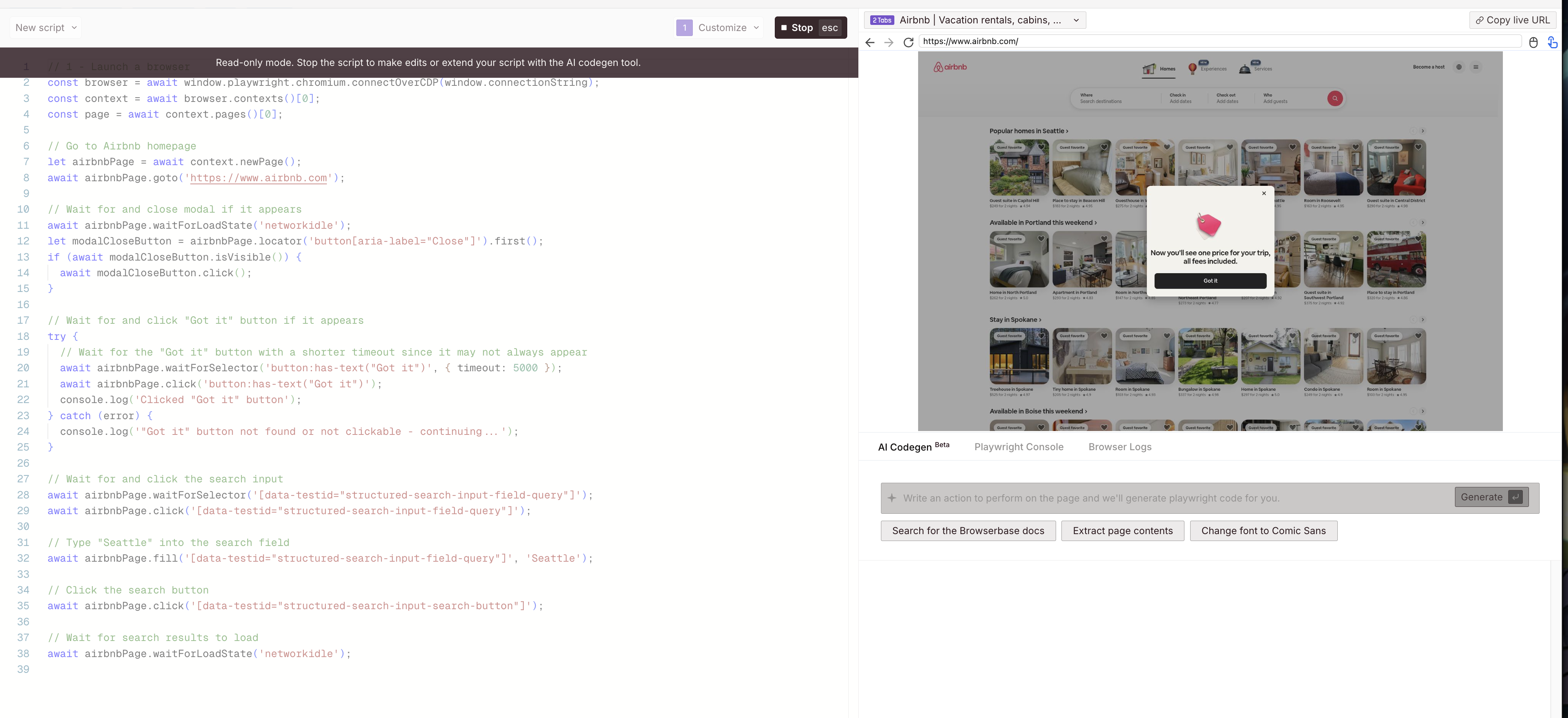Image resolution: width=1568 pixels, height=718 pixels.
Task: Click the mouse control icon
Action: tap(1533, 42)
